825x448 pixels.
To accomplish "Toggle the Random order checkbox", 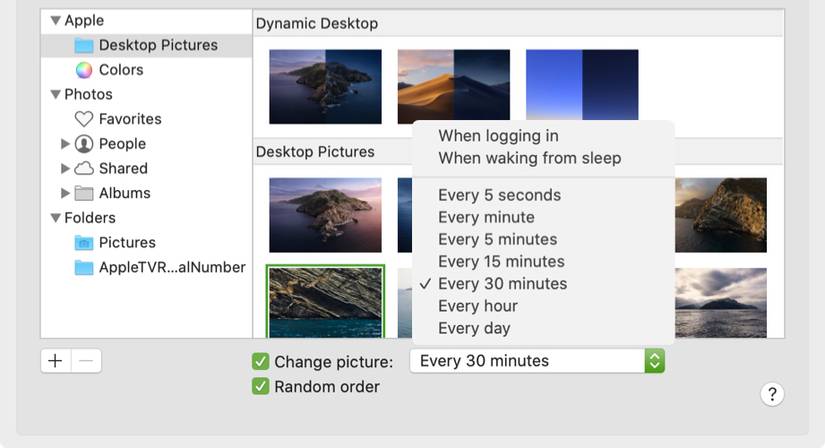I will [x=260, y=386].
